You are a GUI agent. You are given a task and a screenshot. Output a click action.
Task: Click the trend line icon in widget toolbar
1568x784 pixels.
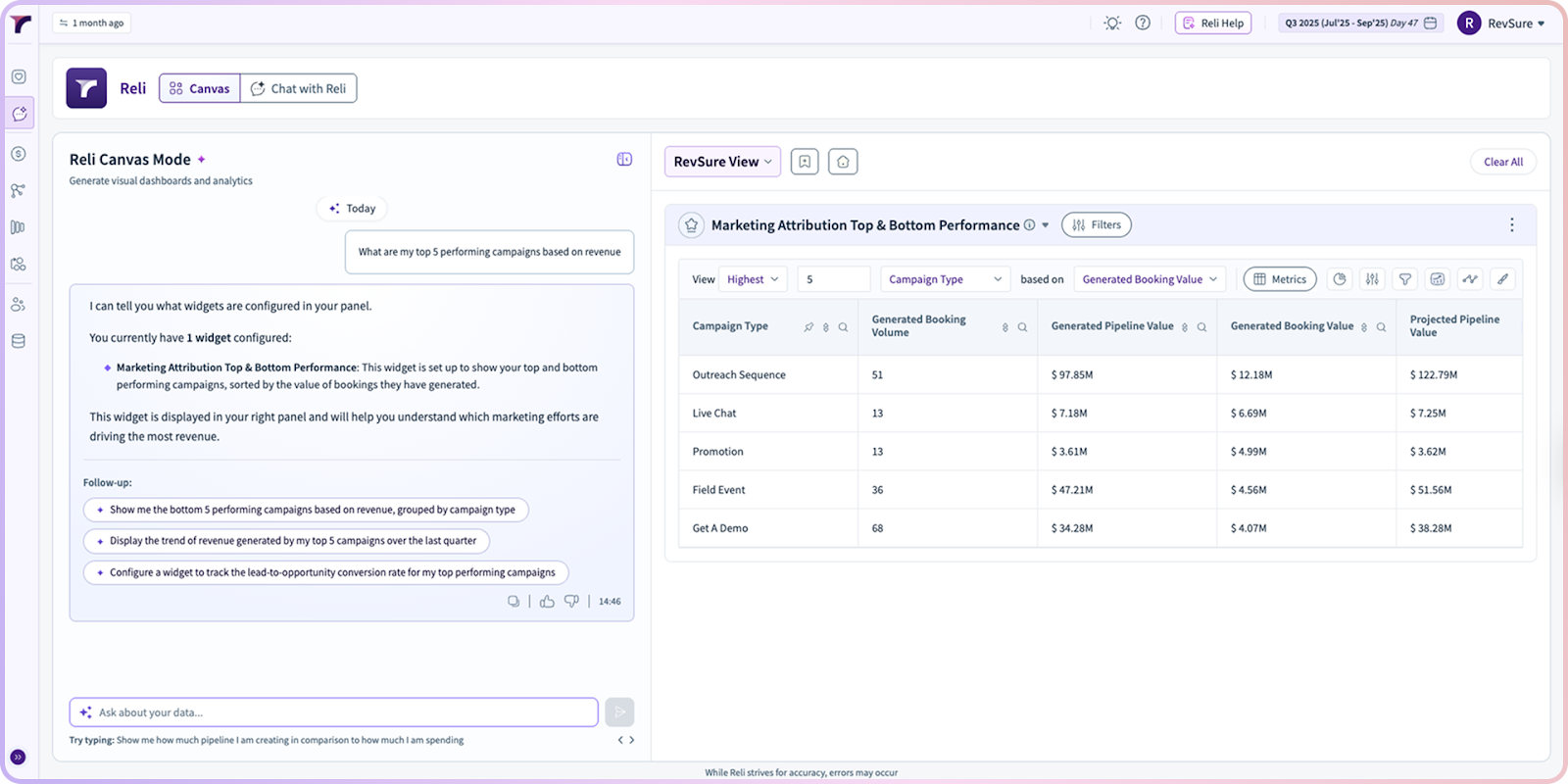(1470, 279)
